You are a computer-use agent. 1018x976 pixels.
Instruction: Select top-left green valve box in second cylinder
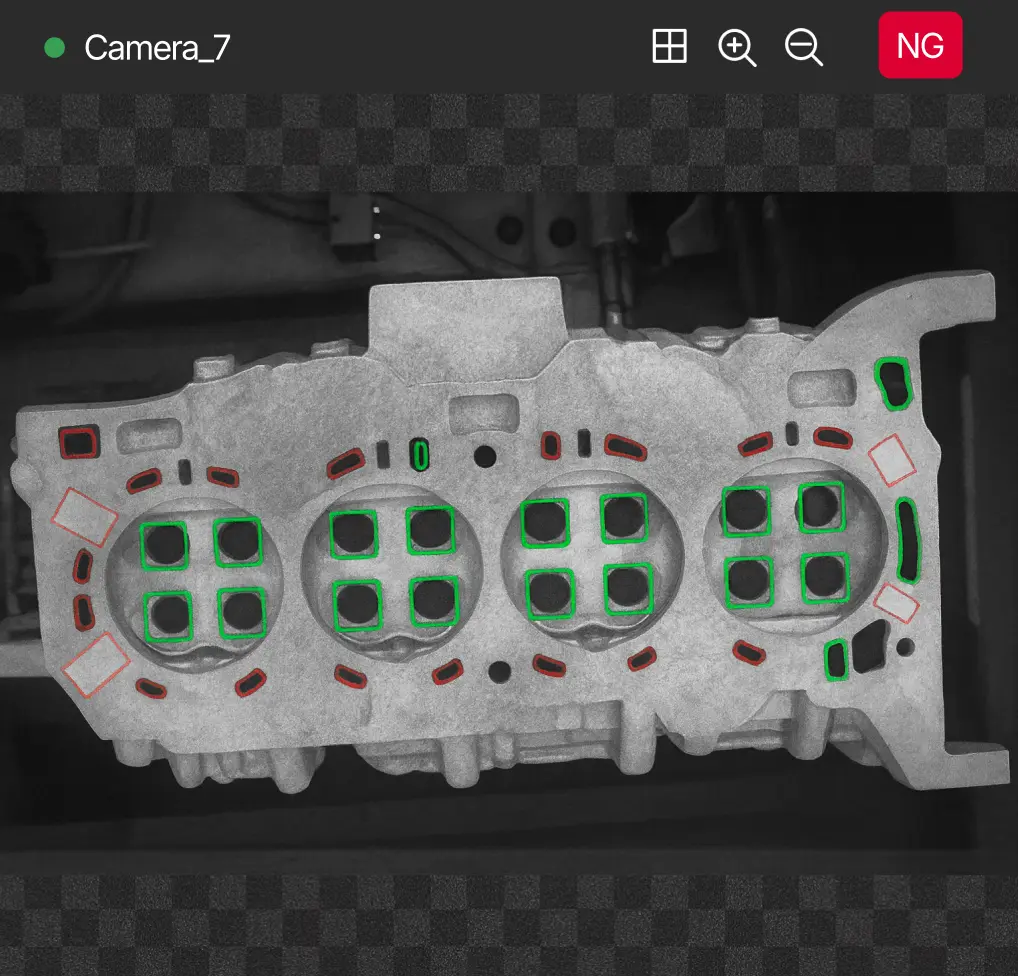(x=353, y=533)
